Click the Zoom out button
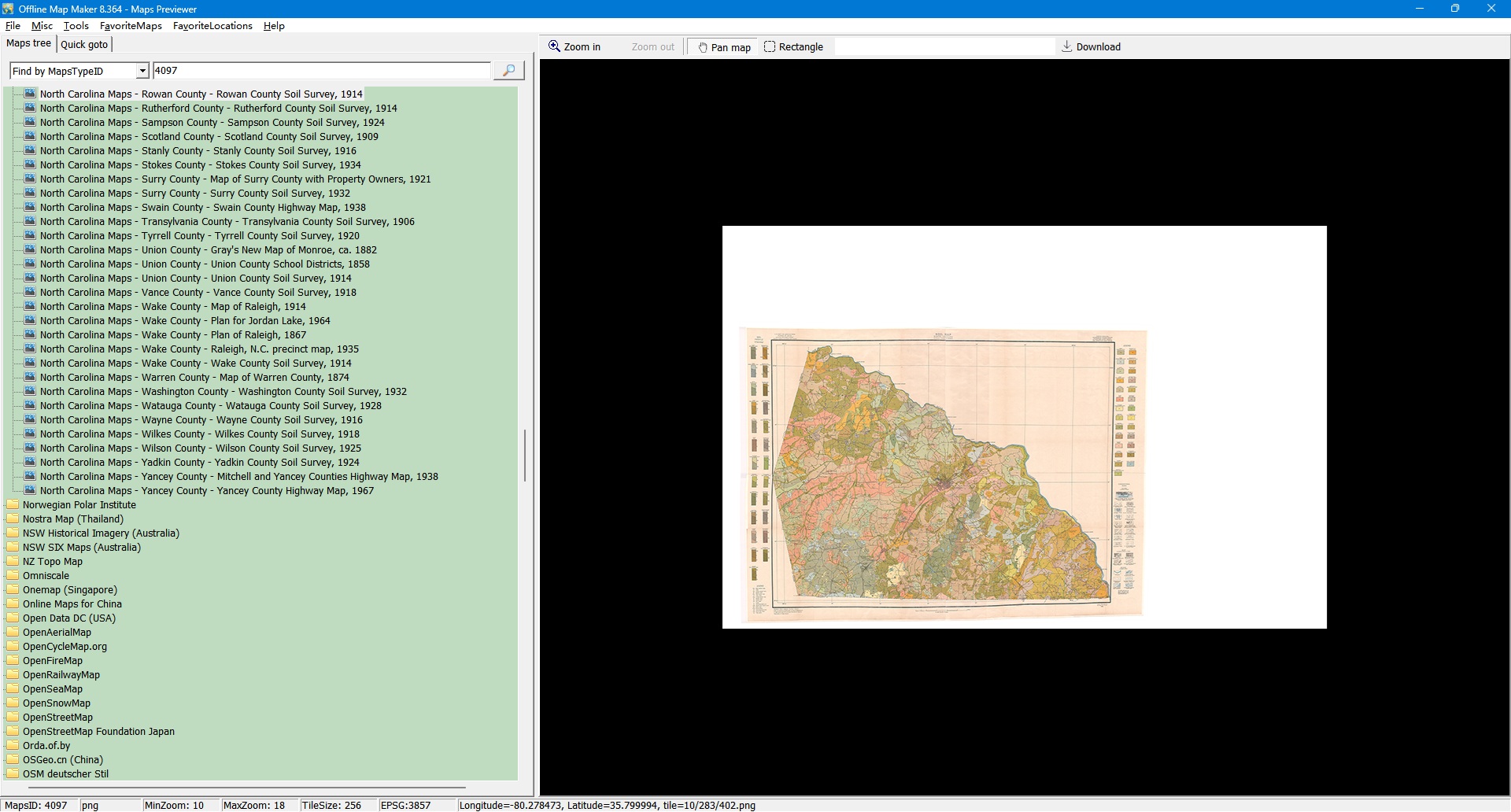1511x812 pixels. [x=652, y=47]
